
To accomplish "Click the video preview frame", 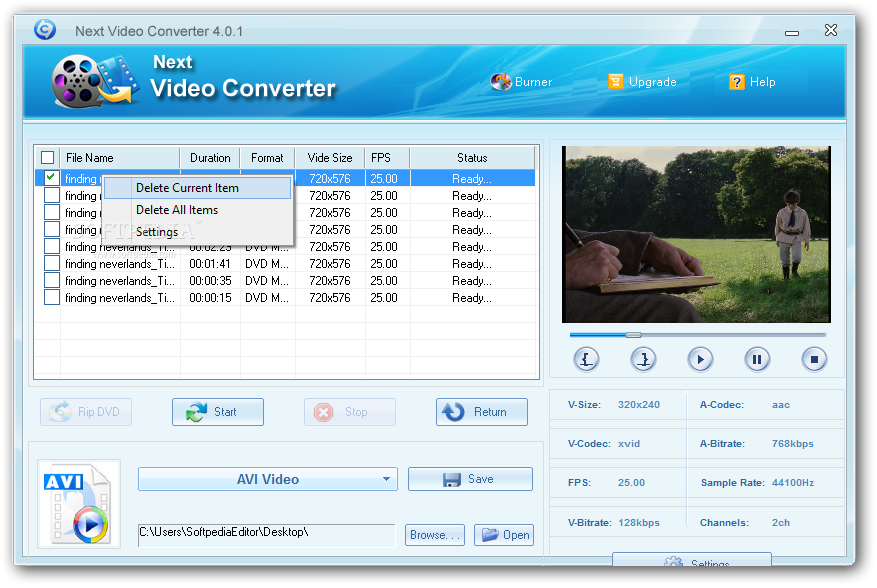I will pyautogui.click(x=696, y=234).
